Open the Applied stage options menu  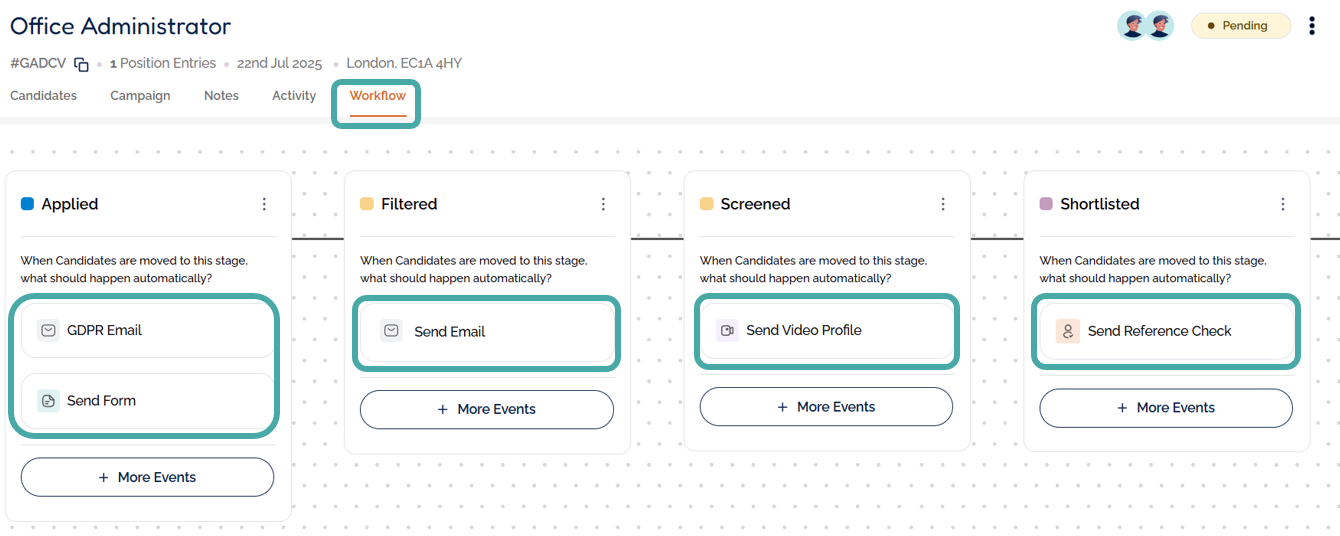pos(264,204)
